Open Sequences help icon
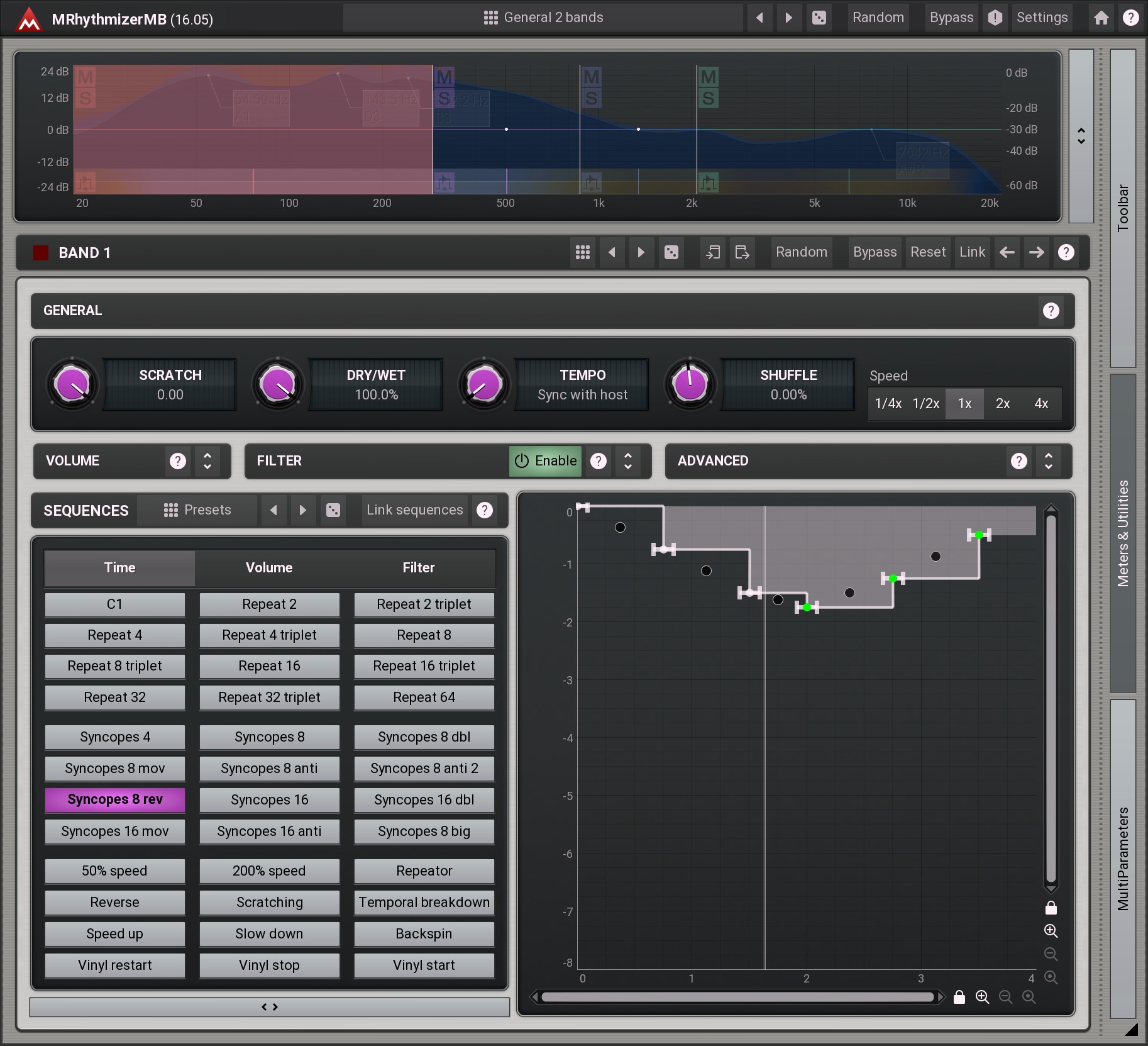Screen dimensions: 1148x1046 (x=485, y=510)
